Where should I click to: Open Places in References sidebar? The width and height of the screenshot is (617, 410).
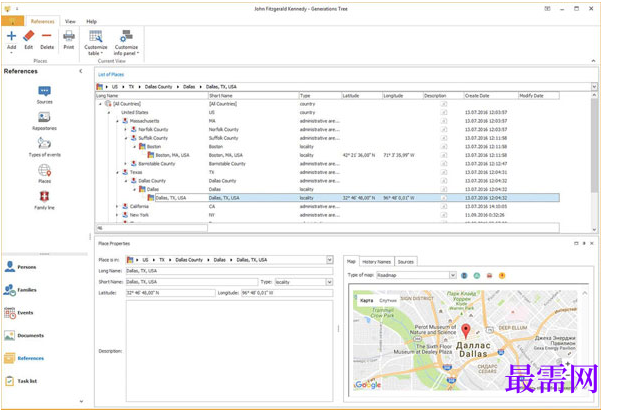click(x=44, y=174)
